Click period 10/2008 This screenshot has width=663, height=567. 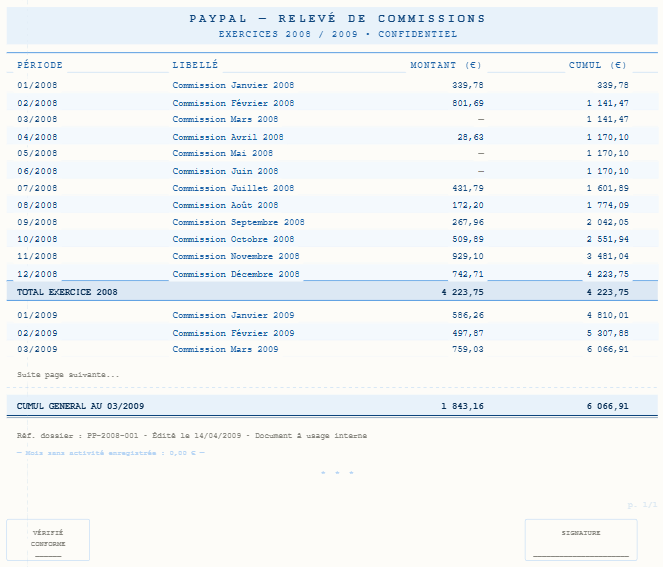click(37, 239)
